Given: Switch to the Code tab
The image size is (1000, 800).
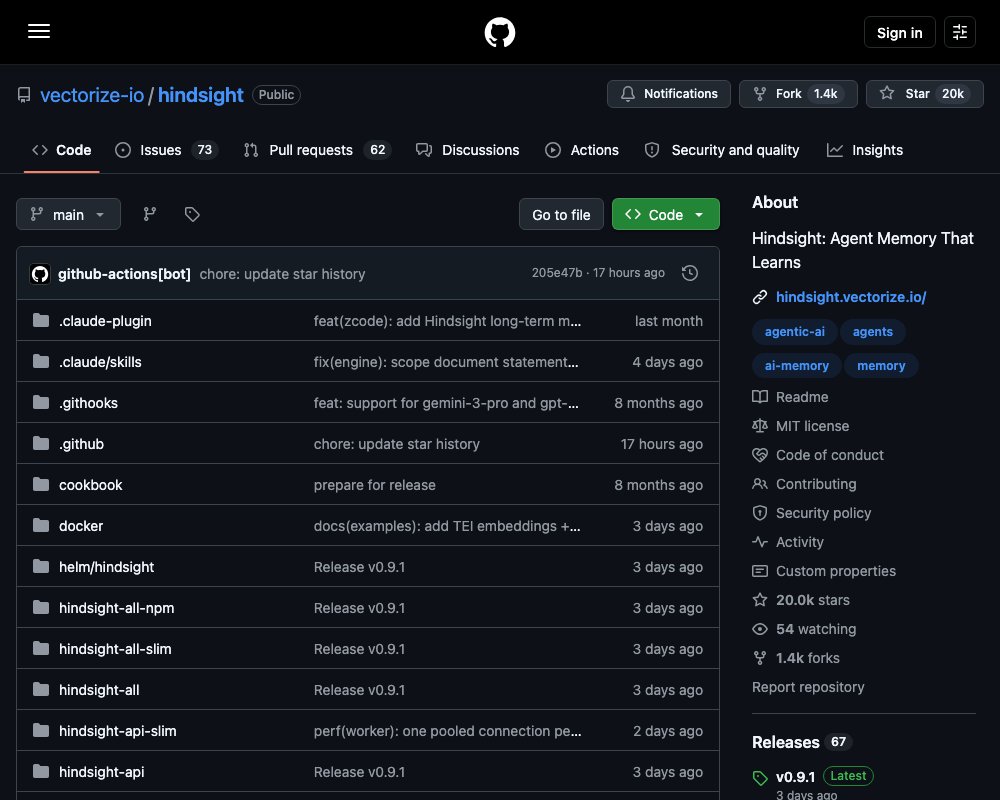Looking at the screenshot, I should tap(62, 150).
